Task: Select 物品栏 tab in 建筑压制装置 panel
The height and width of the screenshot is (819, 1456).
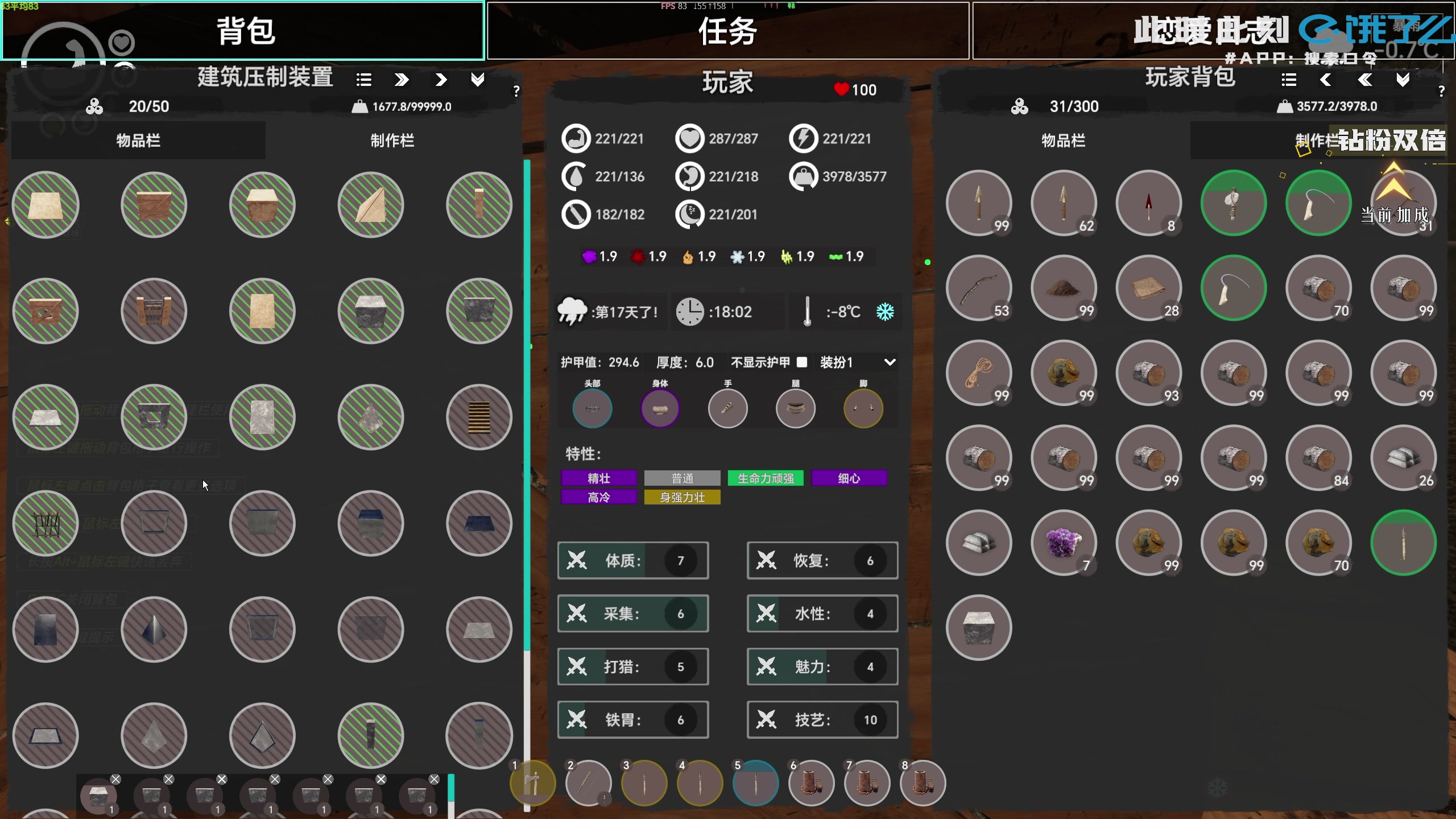Action: [138, 140]
